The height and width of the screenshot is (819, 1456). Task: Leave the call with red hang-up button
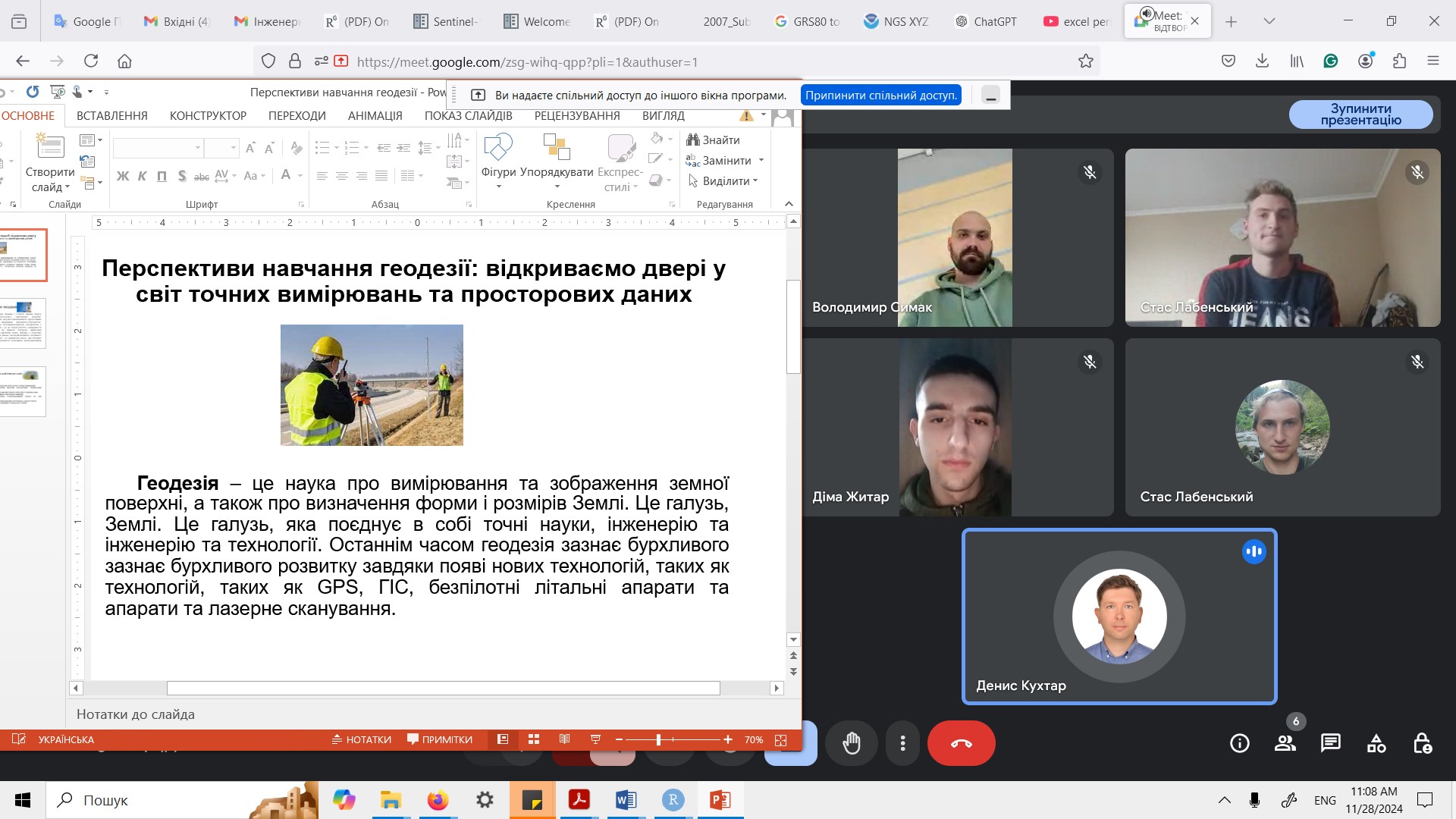pyautogui.click(x=961, y=743)
